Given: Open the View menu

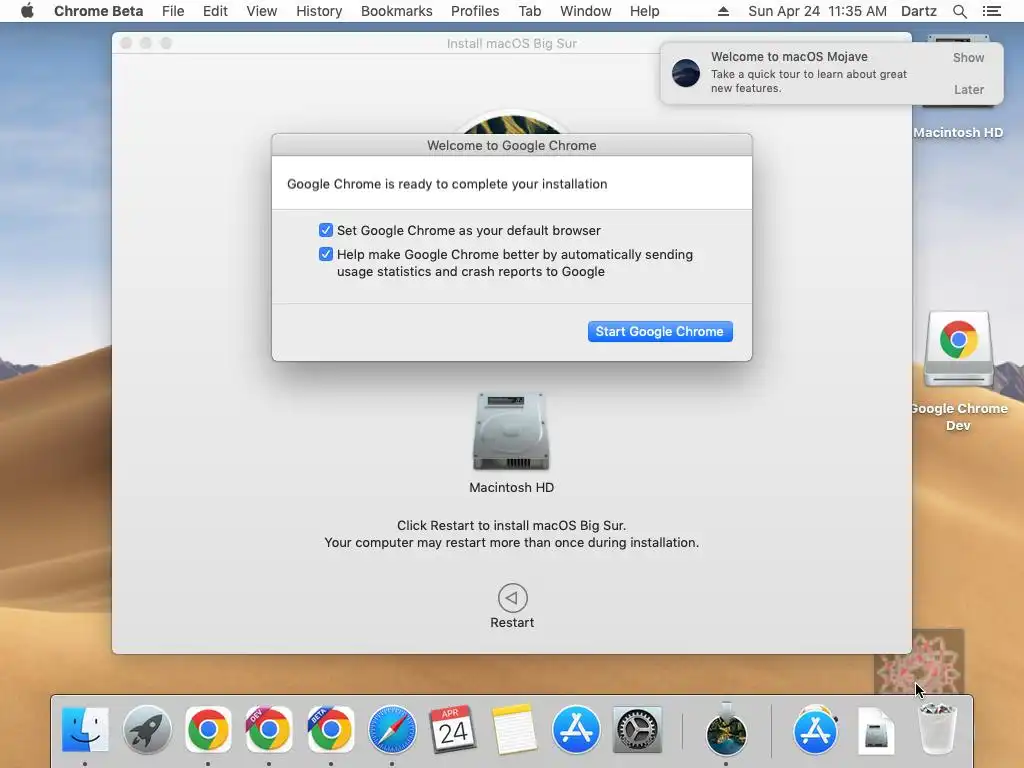Looking at the screenshot, I should pyautogui.click(x=261, y=11).
